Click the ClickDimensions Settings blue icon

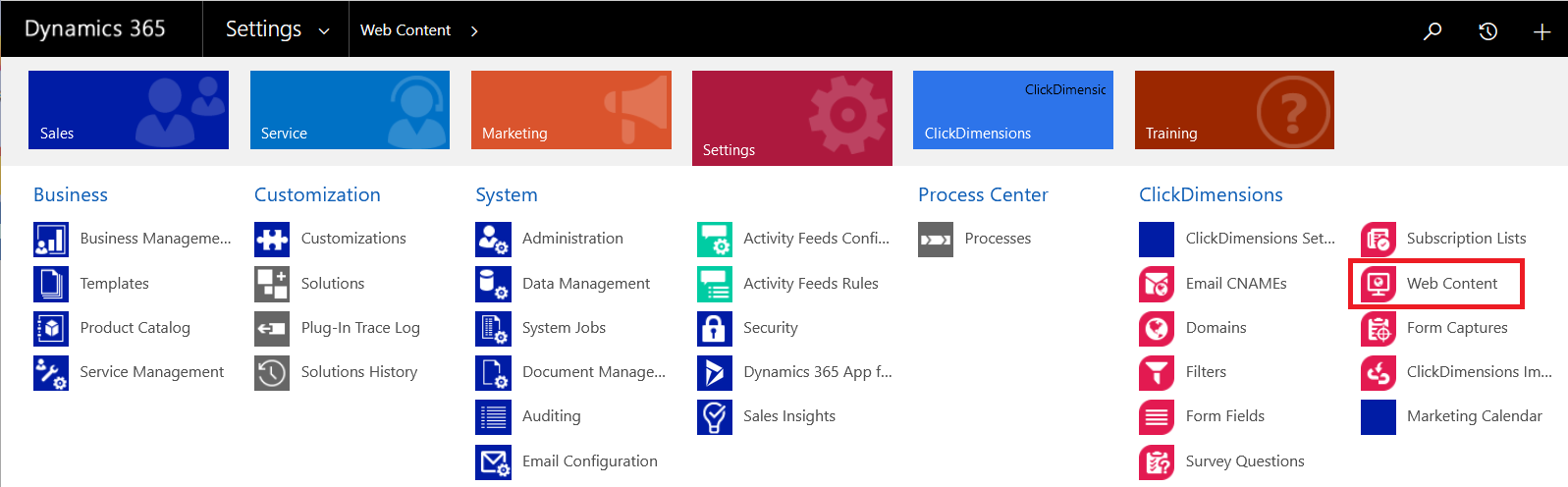pos(1157,239)
